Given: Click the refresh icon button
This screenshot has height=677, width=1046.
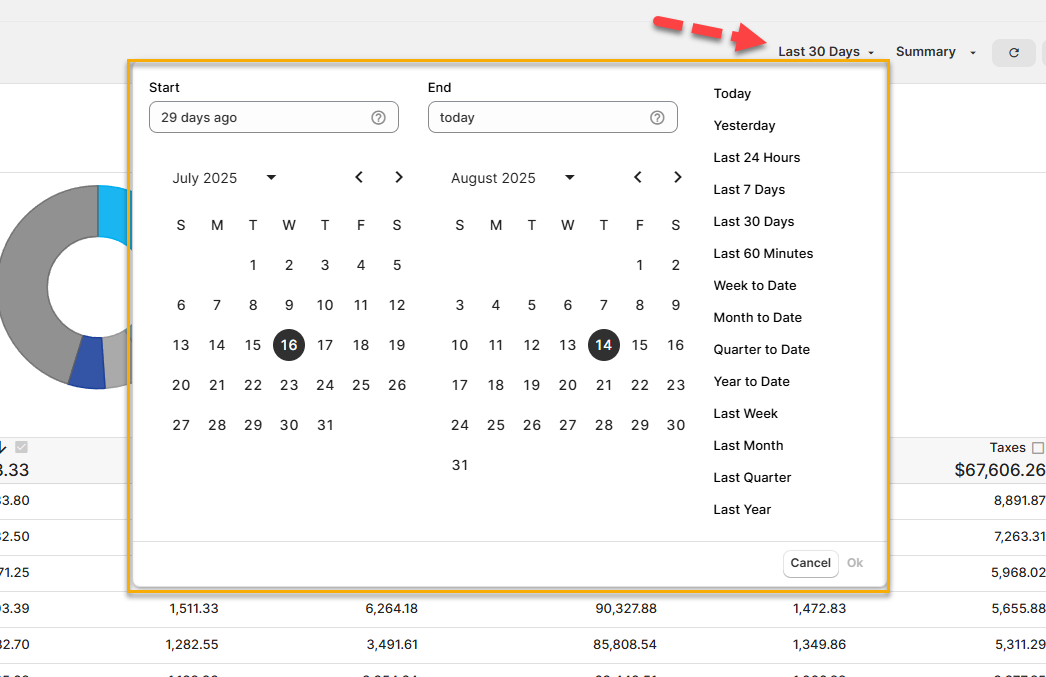Looking at the screenshot, I should click(x=1013, y=53).
